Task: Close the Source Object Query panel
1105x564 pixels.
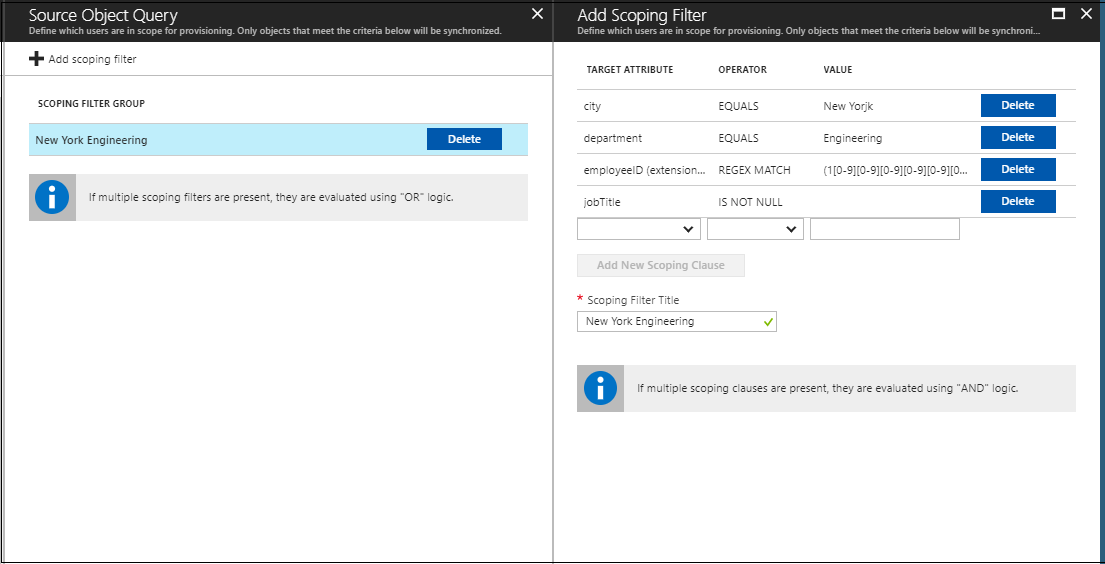Action: 537,14
